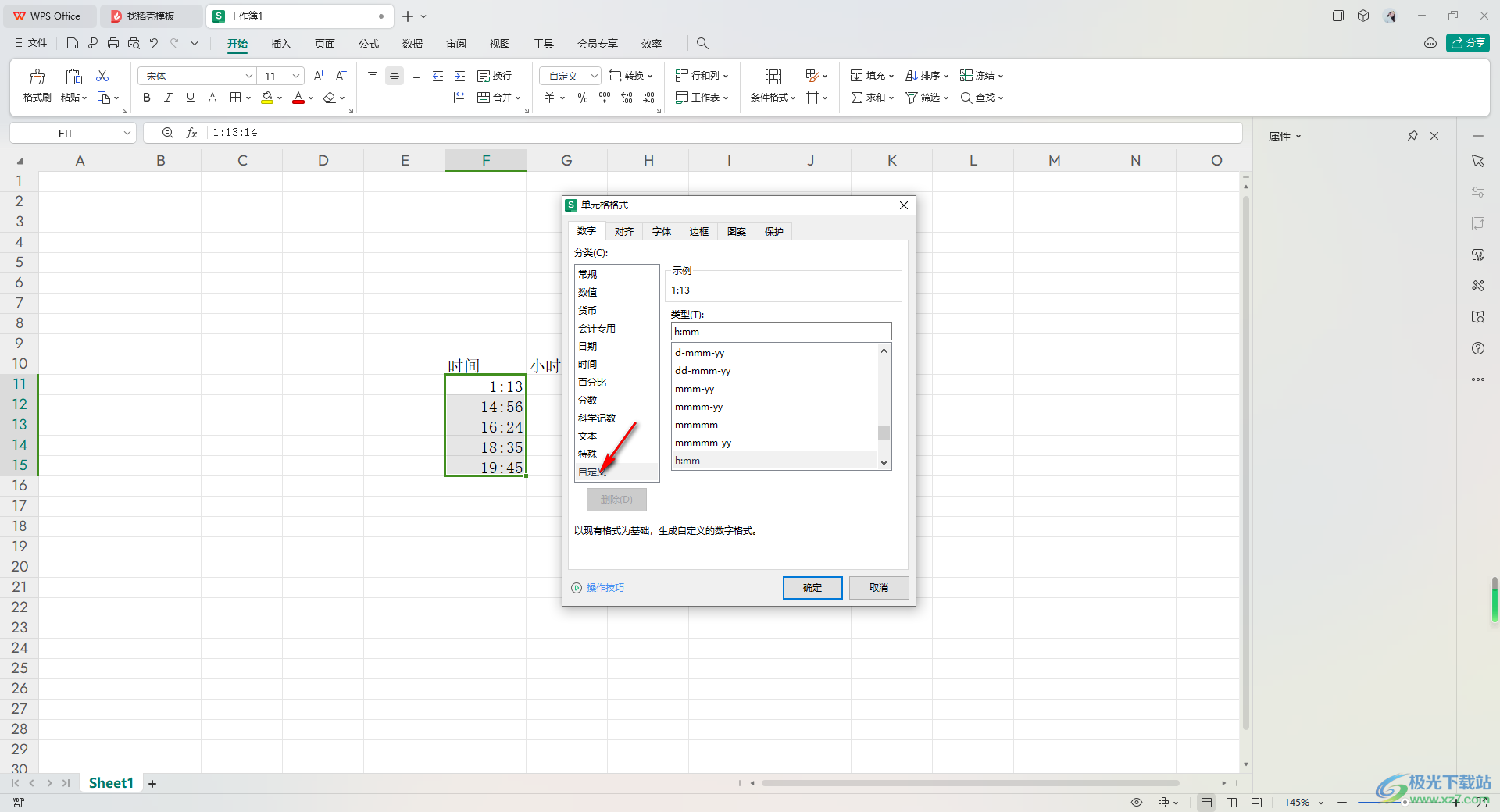
Task: Apply the red font color swatch
Action: (298, 98)
